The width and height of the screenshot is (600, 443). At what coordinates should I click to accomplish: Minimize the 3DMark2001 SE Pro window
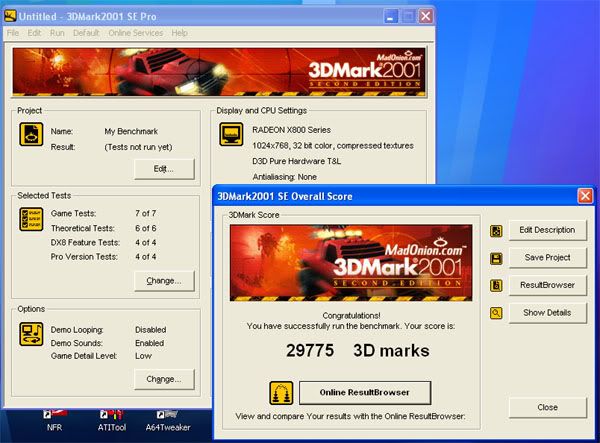coord(390,16)
